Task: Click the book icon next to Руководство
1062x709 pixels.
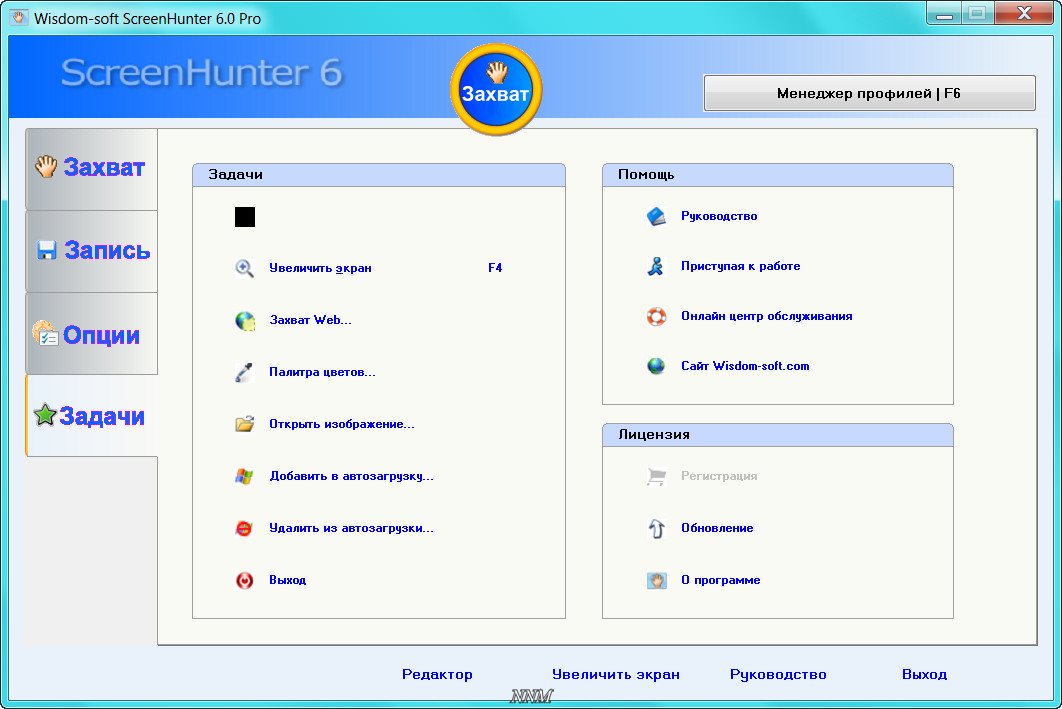Action: tap(656, 216)
